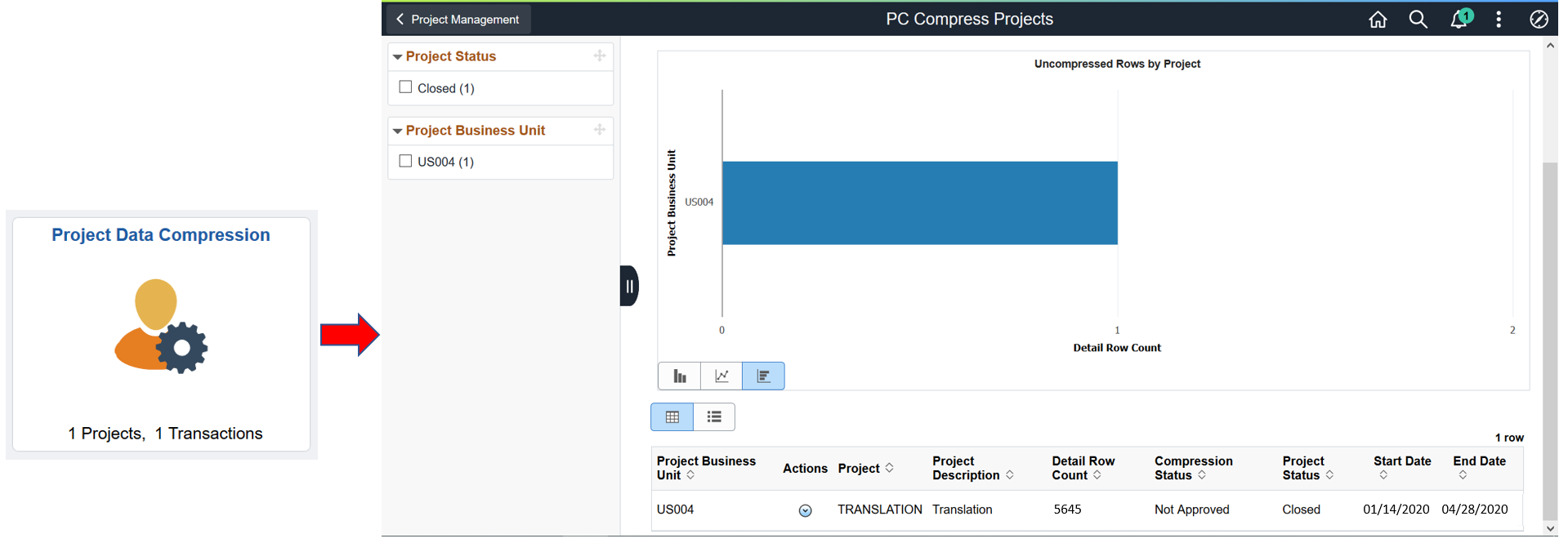
Task: Switch chart to line graph view
Action: tap(721, 376)
